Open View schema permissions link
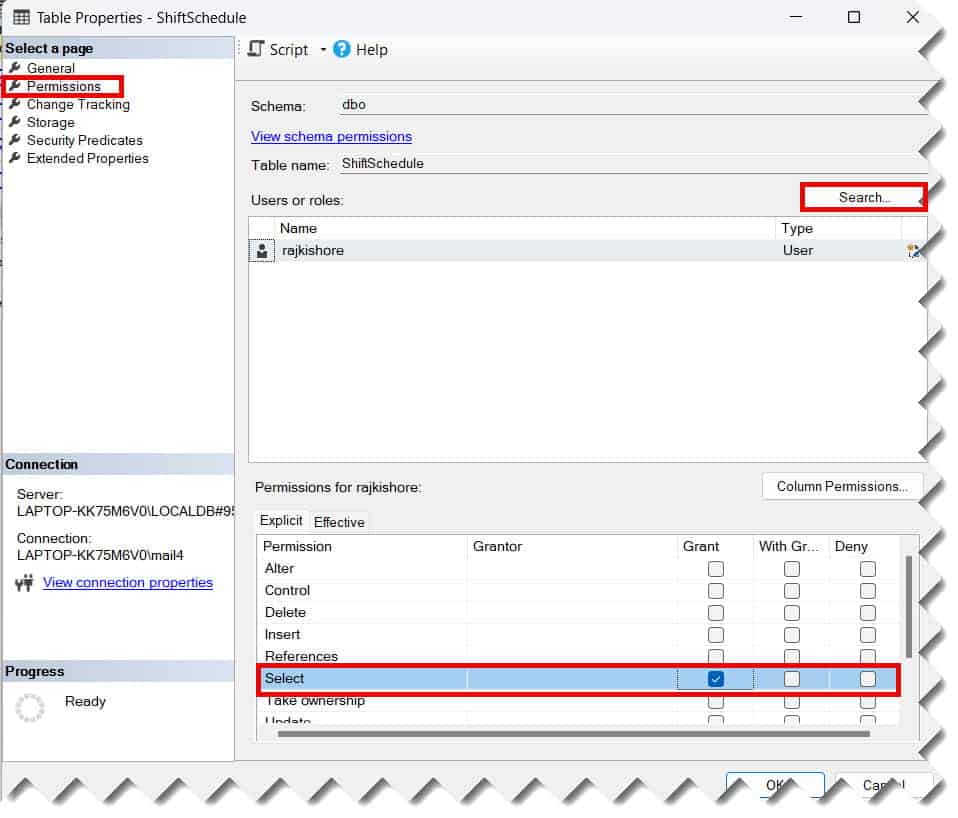Screen dimensions: 958x818 tap(331, 136)
